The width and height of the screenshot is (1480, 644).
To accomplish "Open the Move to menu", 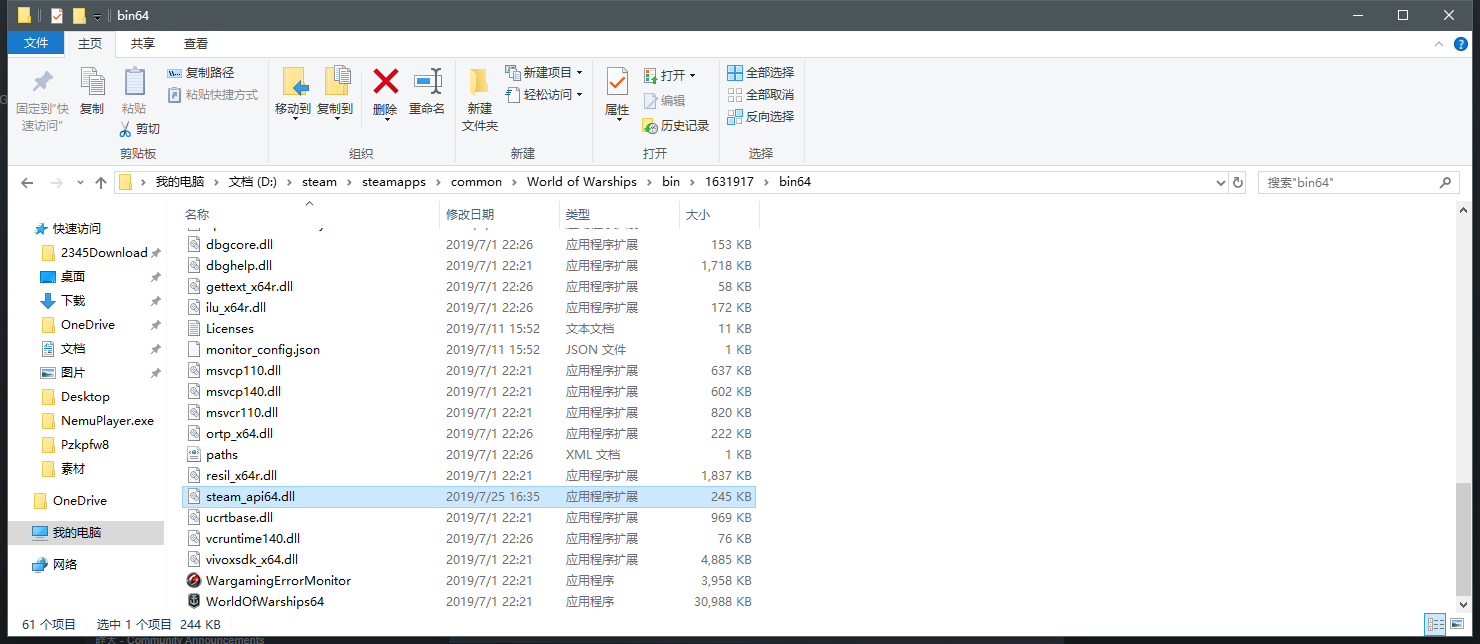I will [x=293, y=94].
